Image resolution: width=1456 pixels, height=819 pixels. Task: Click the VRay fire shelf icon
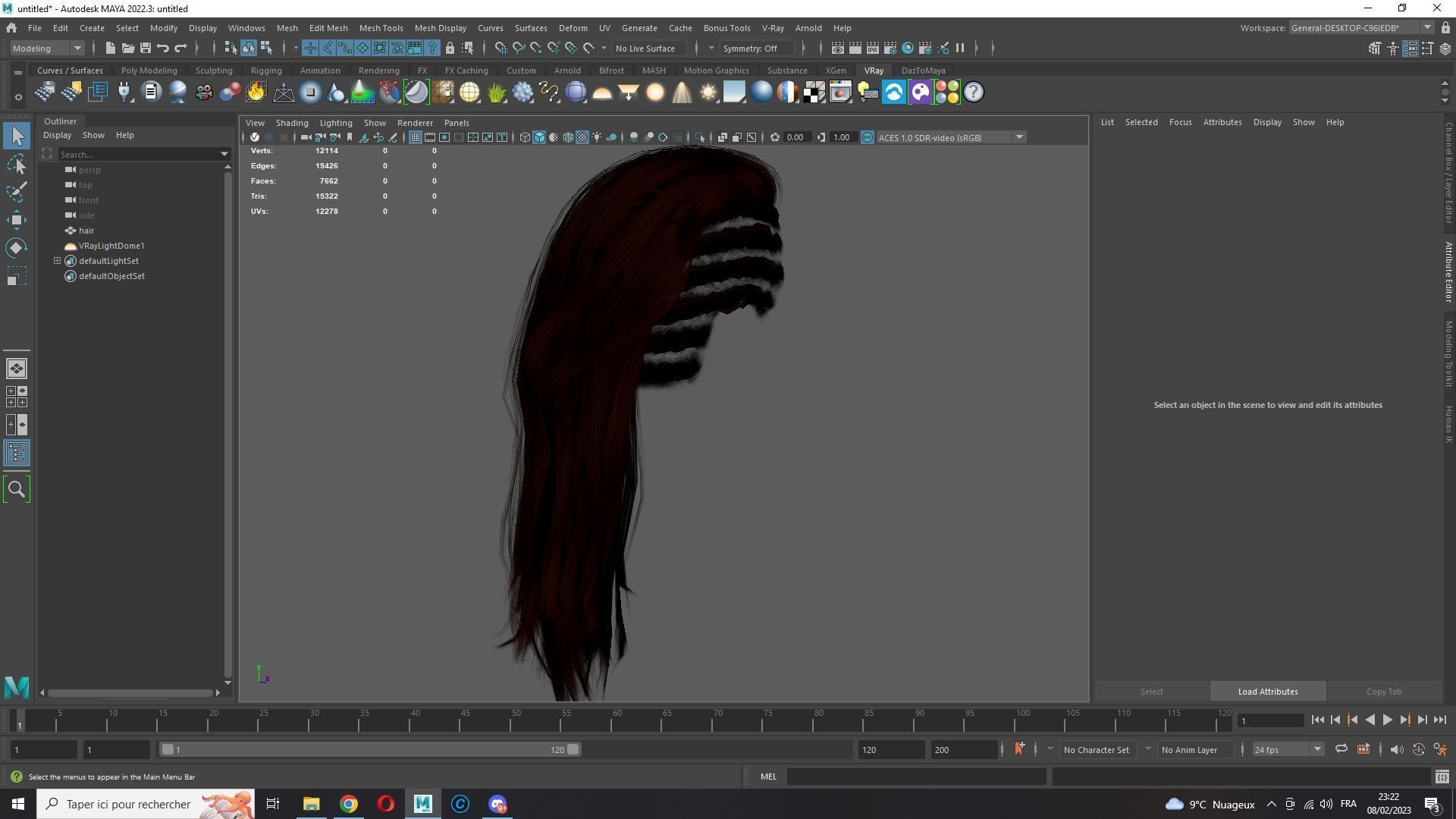click(256, 93)
